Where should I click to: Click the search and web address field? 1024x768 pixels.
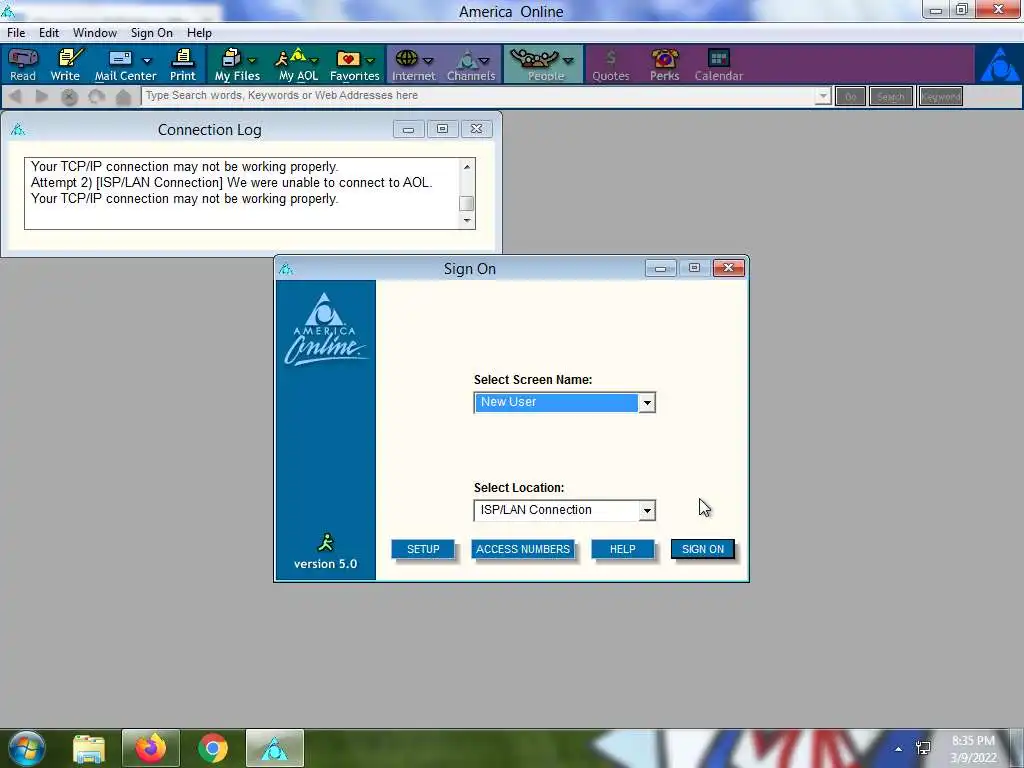(479, 96)
